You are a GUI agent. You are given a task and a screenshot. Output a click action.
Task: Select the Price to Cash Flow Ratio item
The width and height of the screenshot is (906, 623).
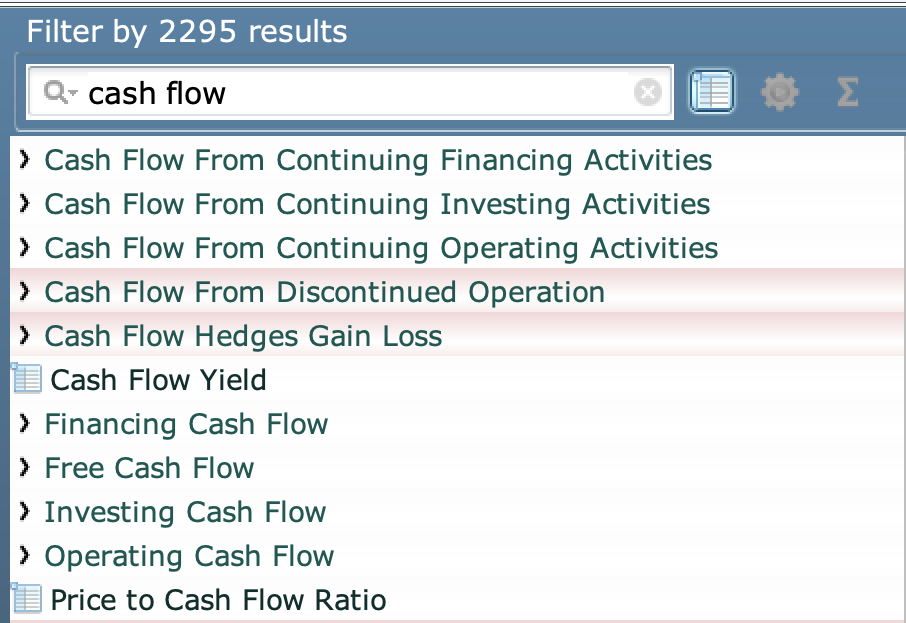[x=218, y=600]
